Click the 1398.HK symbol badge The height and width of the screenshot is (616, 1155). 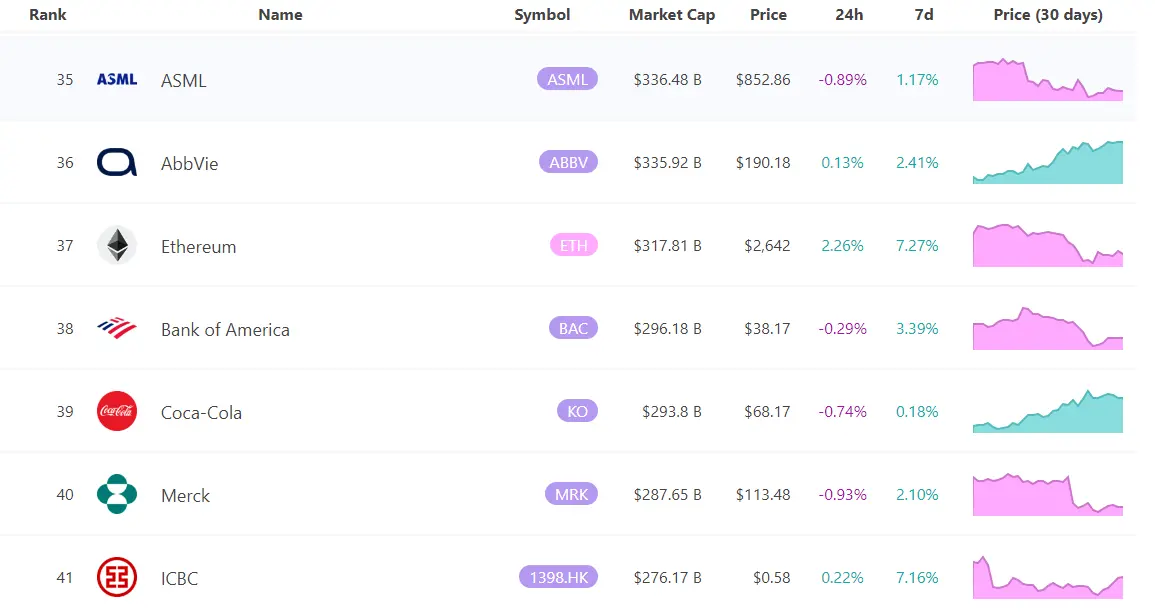pyautogui.click(x=558, y=577)
